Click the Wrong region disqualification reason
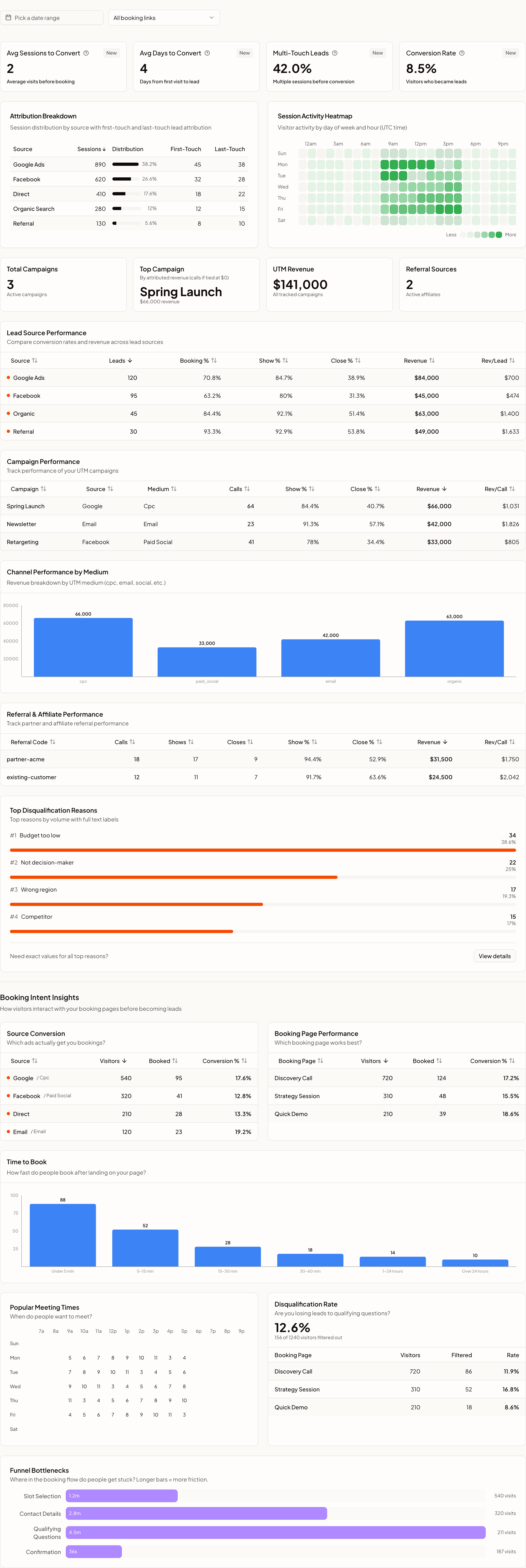The width and height of the screenshot is (526, 1568). pos(39,890)
